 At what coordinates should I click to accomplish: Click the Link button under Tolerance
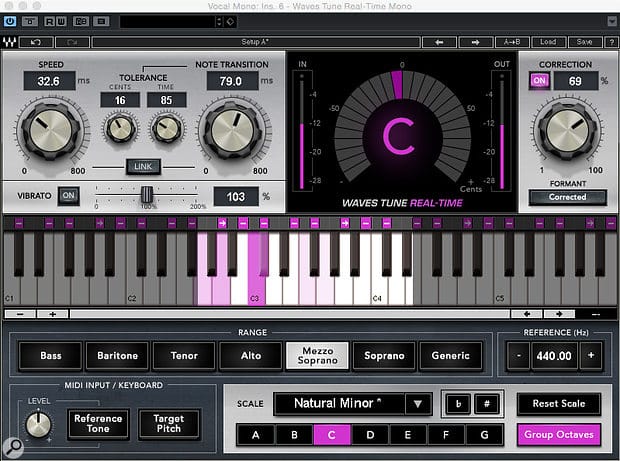tap(144, 165)
